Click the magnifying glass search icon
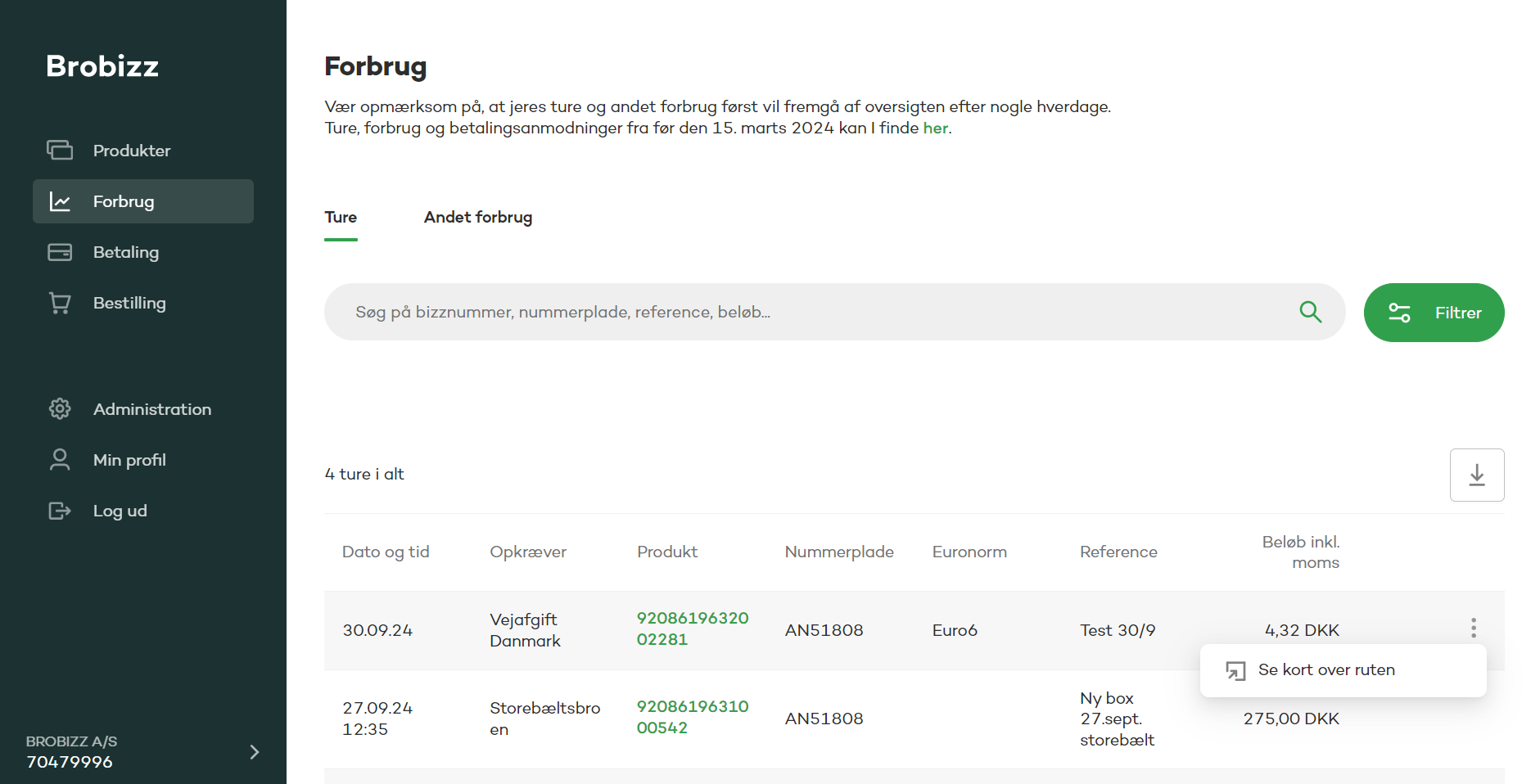The height and width of the screenshot is (784, 1540). [1310, 312]
